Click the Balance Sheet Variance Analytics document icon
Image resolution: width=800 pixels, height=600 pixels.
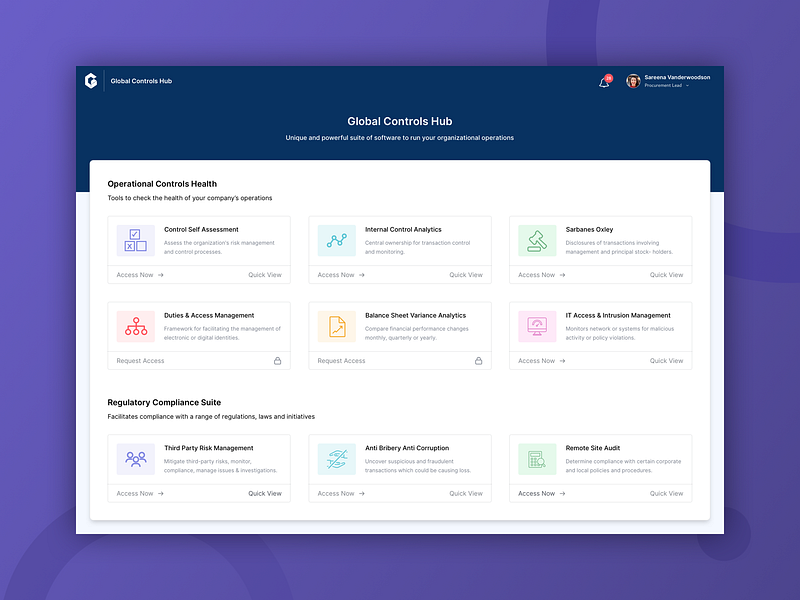(337, 327)
